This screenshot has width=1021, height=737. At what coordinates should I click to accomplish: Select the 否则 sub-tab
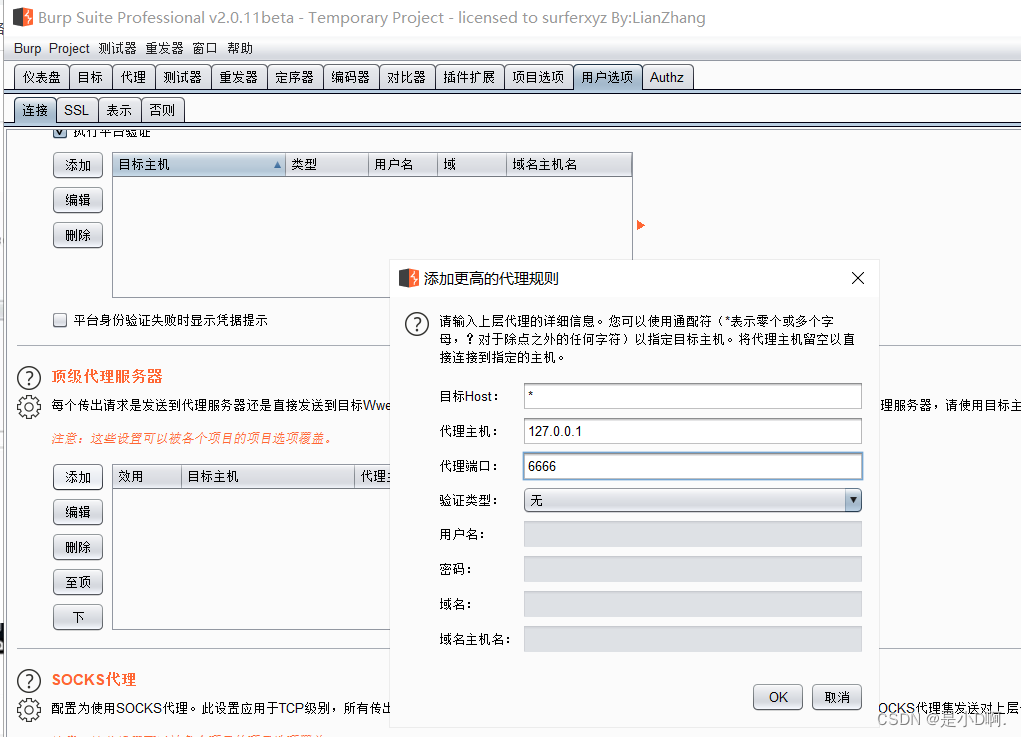tap(162, 110)
